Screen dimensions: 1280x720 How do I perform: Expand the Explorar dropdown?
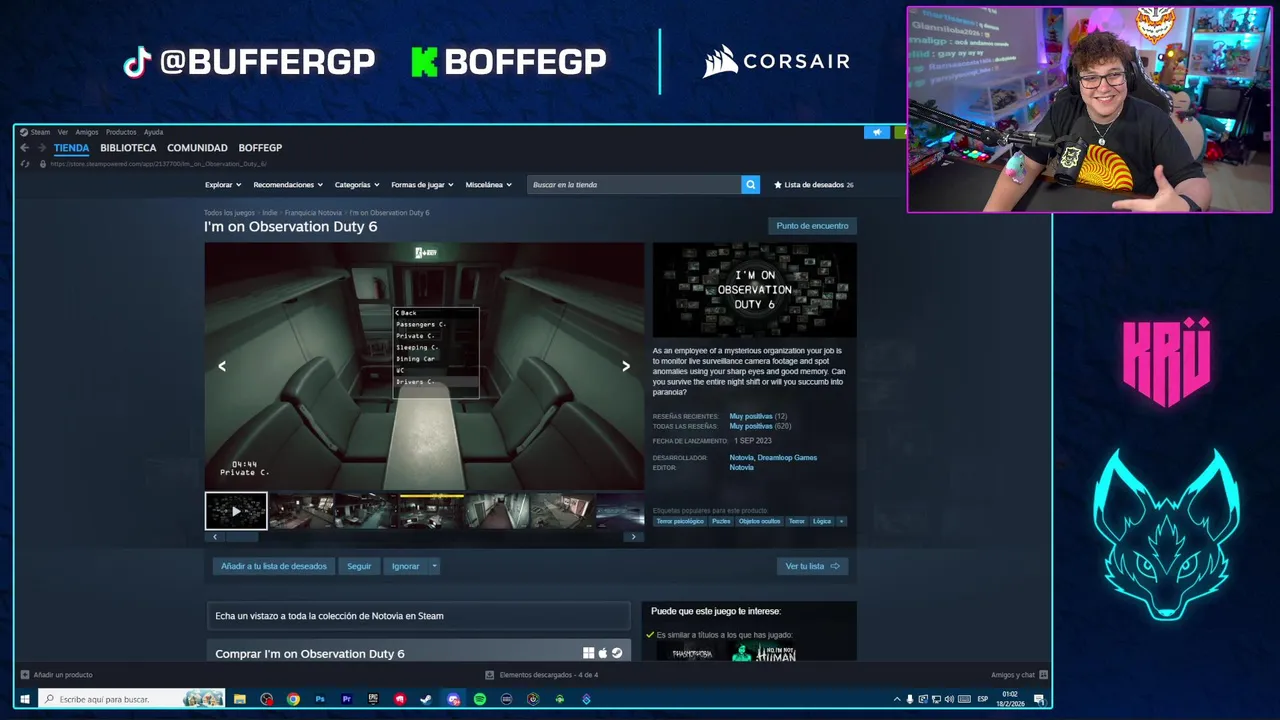tap(223, 185)
